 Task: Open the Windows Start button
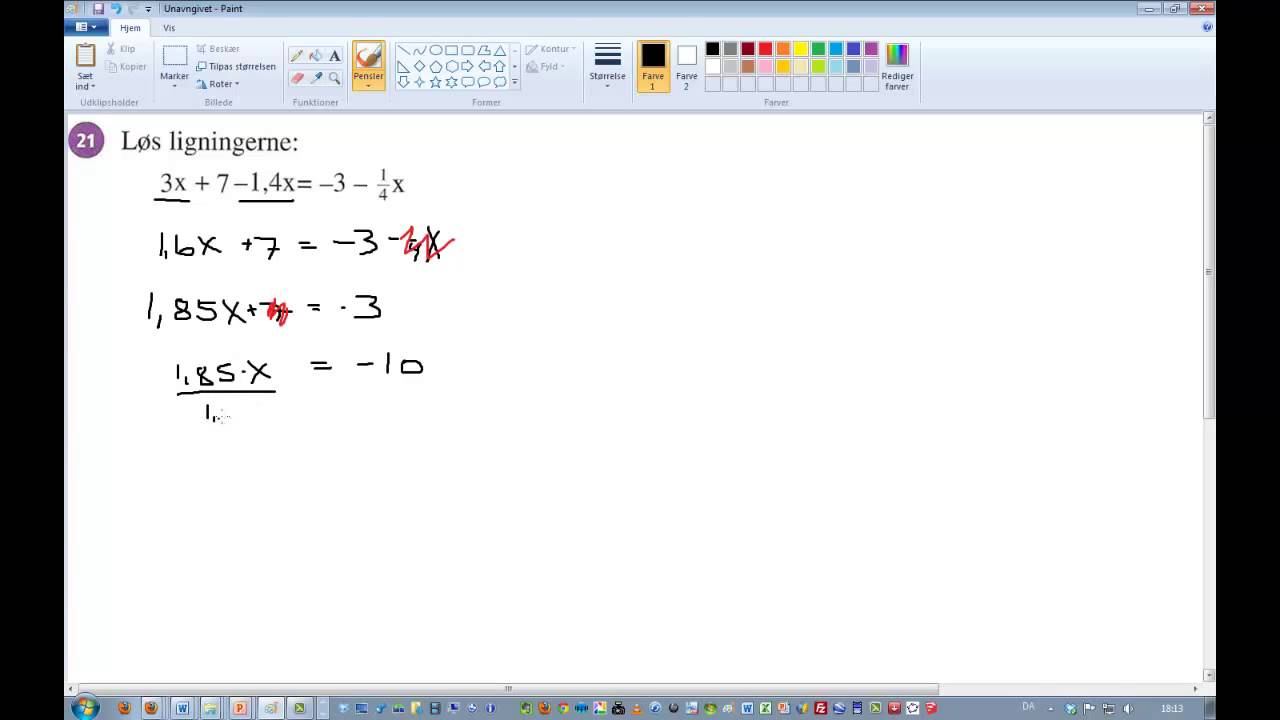click(x=85, y=708)
